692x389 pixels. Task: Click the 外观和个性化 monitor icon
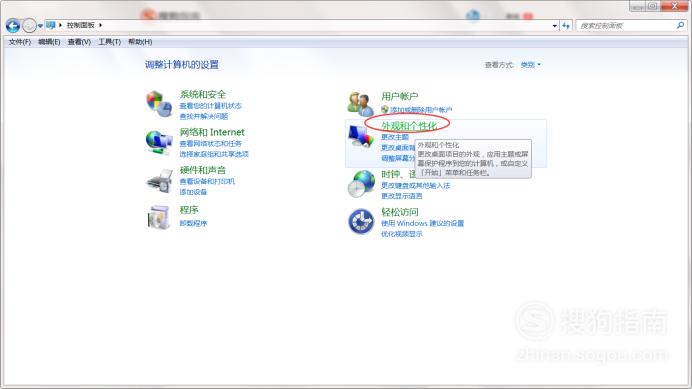361,136
